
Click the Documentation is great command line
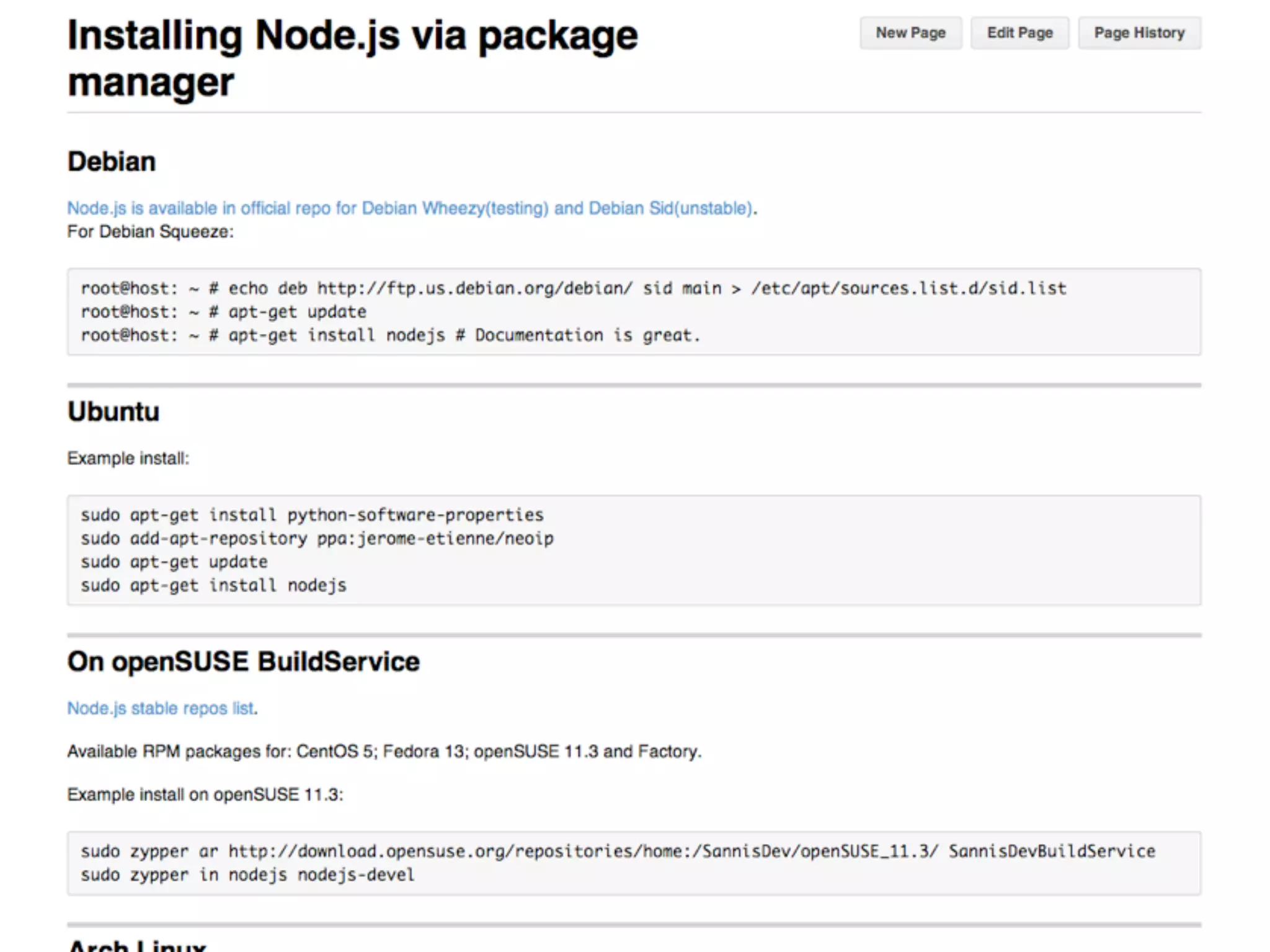click(x=391, y=335)
